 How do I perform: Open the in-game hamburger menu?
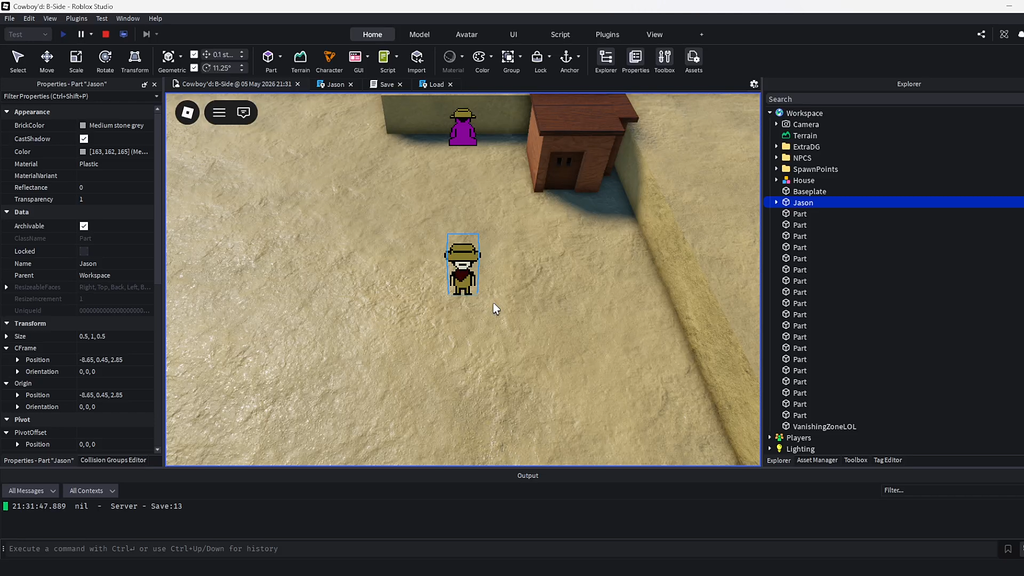(x=219, y=112)
